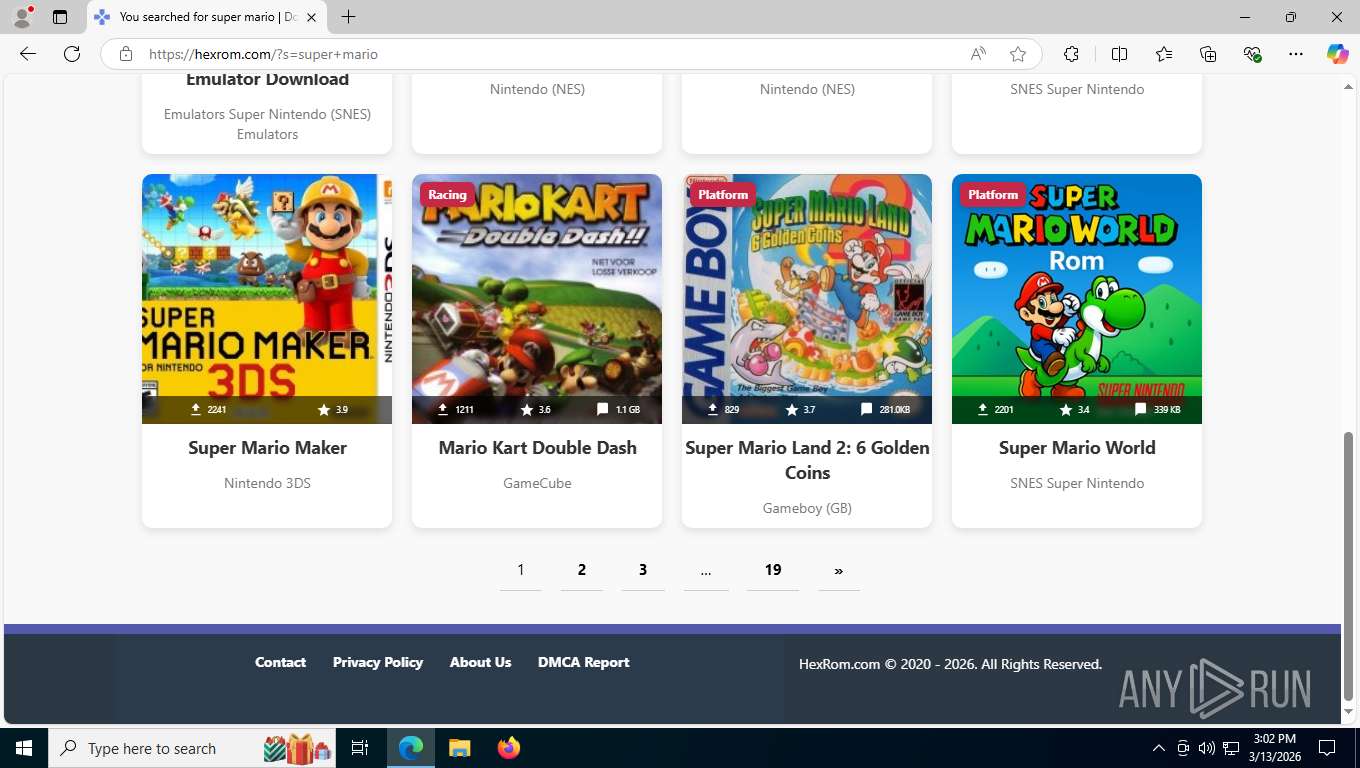This screenshot has width=1360, height=768.
Task: Click the Mario Kart Double Dash title link
Action: coord(537,448)
